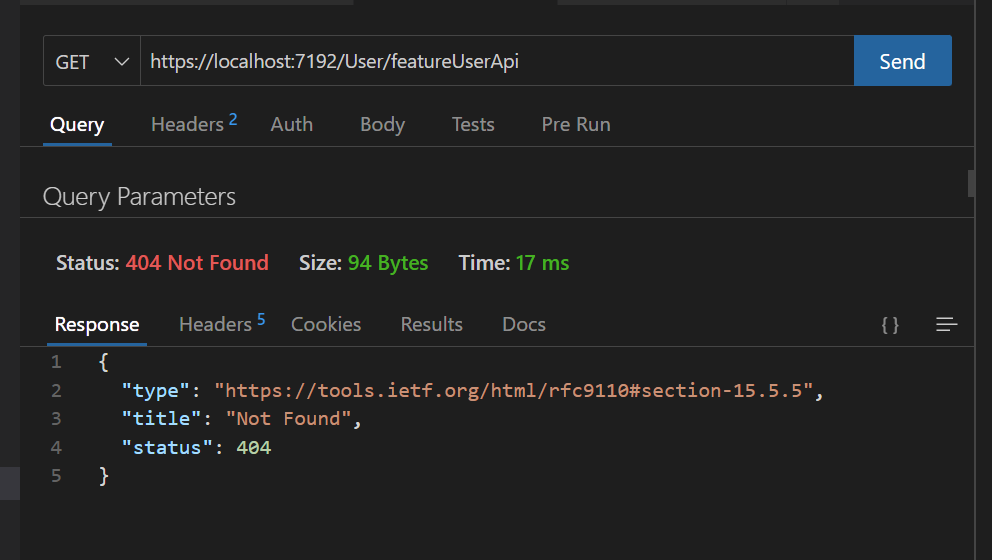Open the response options lines menu icon
This screenshot has height=560, width=992.
pyautogui.click(x=946, y=325)
